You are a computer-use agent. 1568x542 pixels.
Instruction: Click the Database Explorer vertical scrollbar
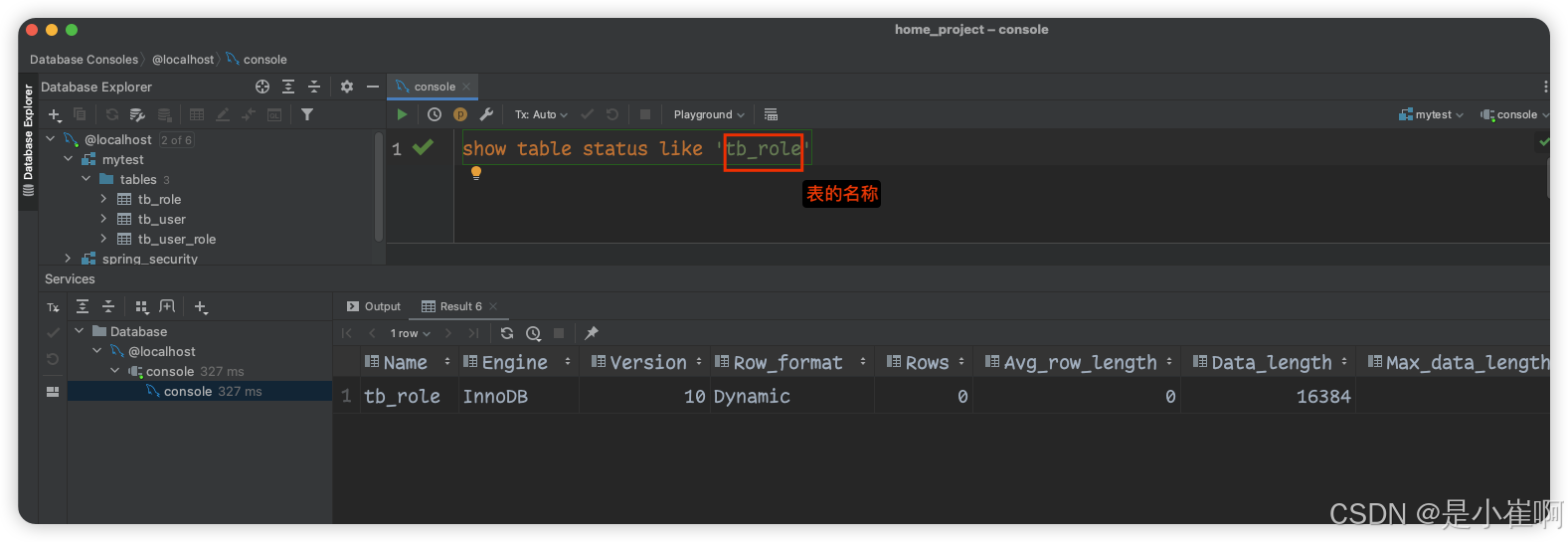point(378,187)
